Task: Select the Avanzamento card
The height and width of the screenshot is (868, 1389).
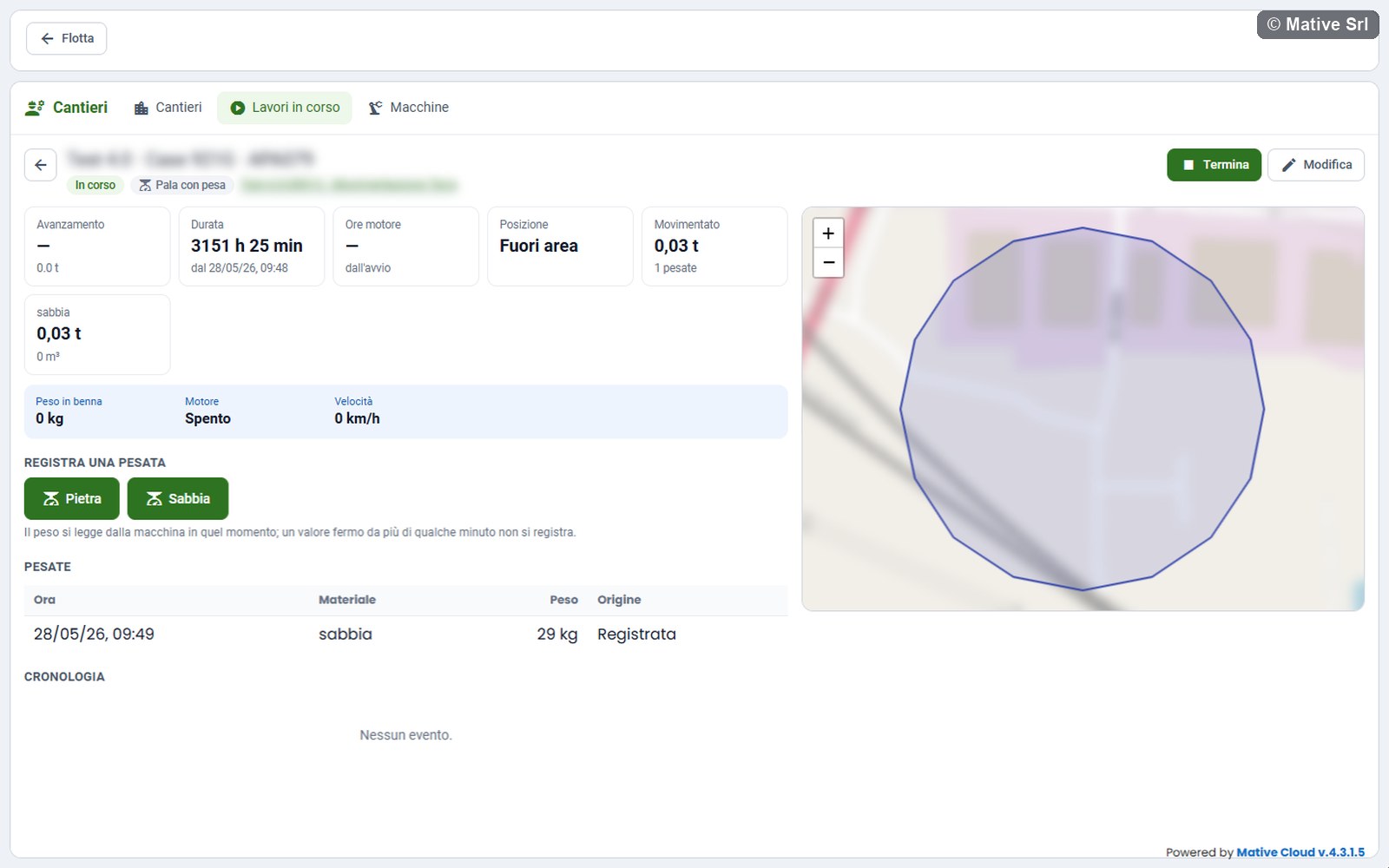Action: pos(97,247)
